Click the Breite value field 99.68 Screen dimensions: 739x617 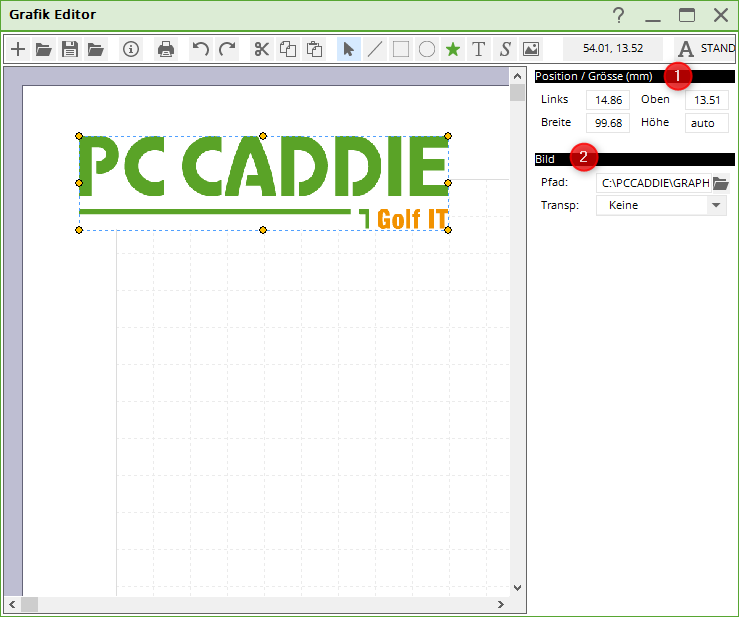point(608,123)
